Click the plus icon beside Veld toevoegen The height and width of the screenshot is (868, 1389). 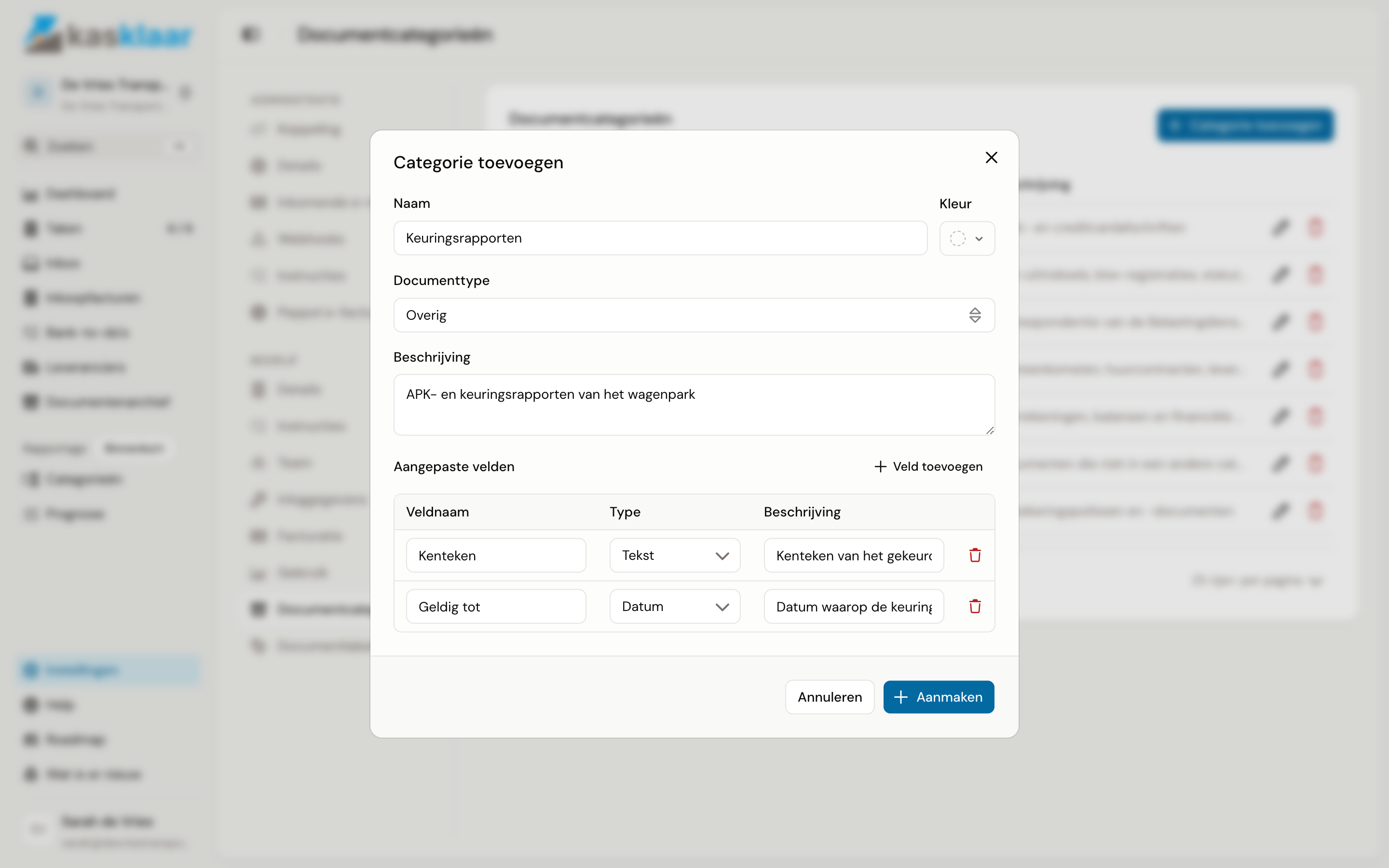[880, 467]
